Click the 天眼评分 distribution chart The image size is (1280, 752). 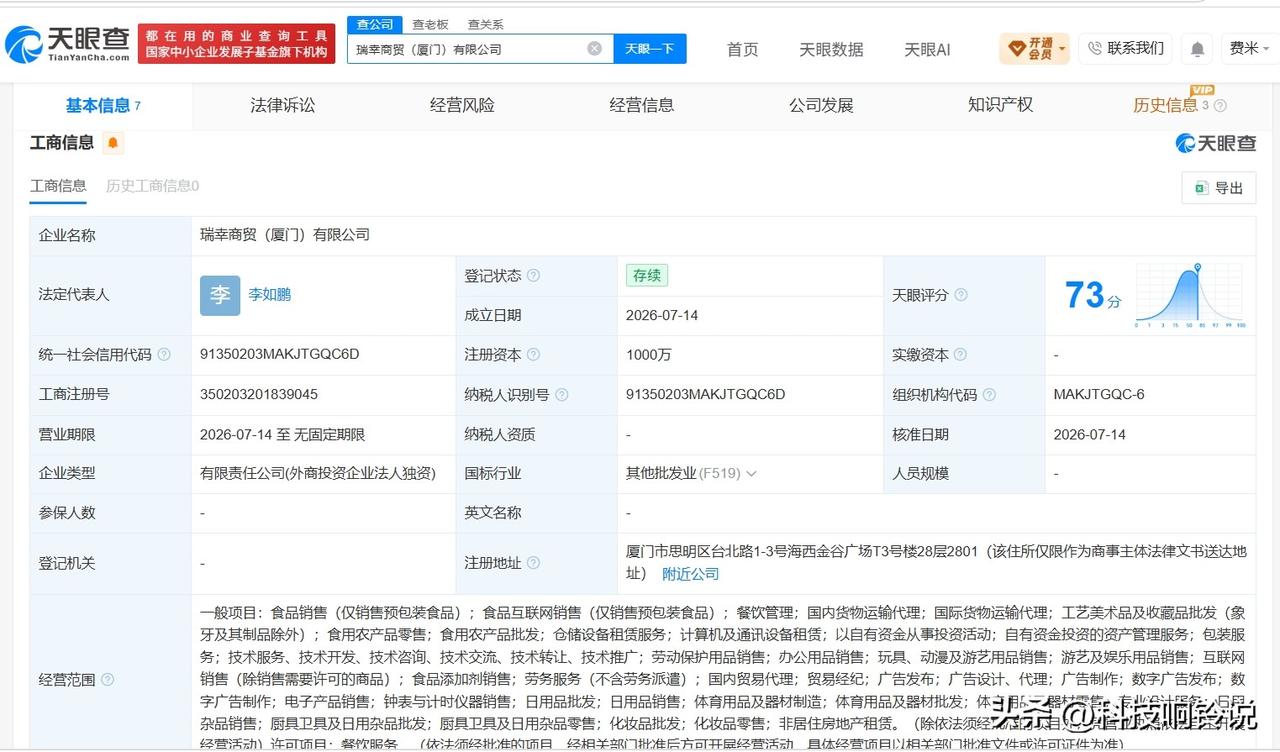click(x=1190, y=295)
